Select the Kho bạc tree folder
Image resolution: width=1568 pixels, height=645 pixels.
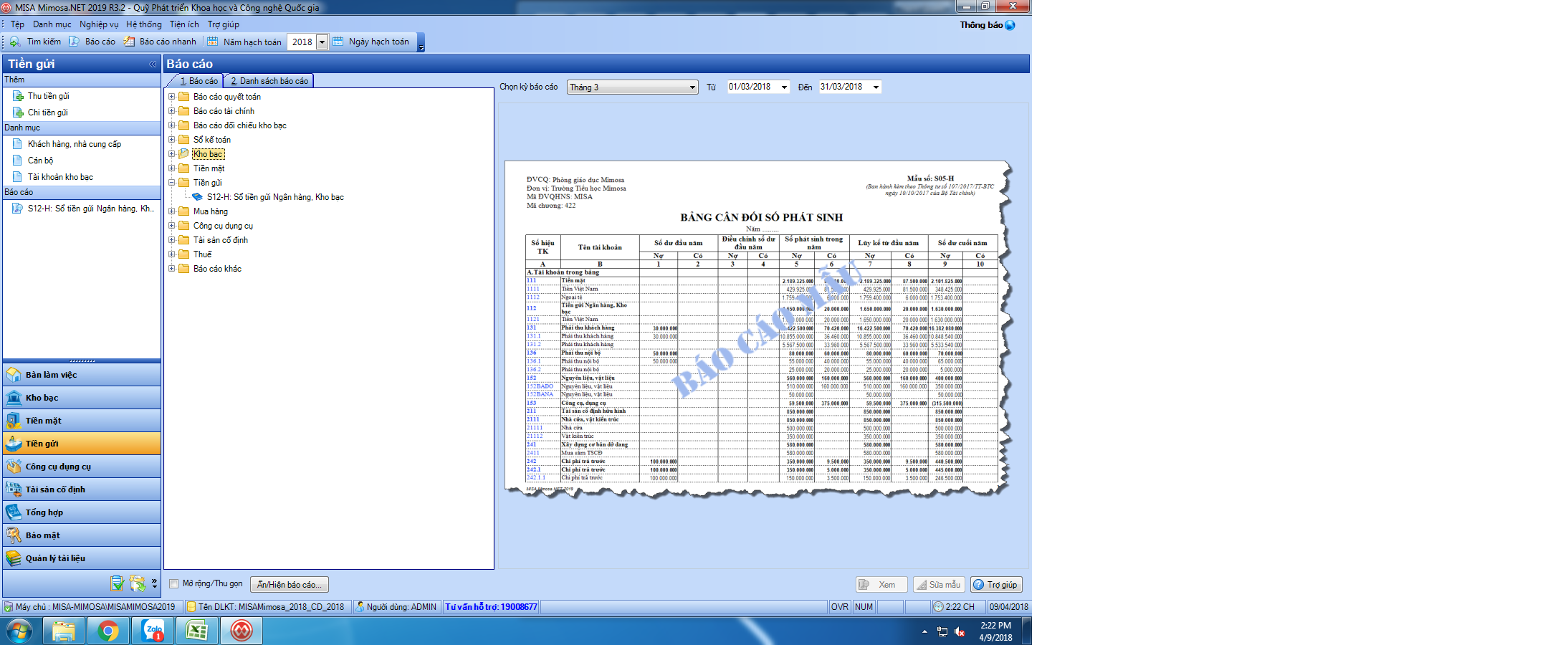tap(208, 154)
